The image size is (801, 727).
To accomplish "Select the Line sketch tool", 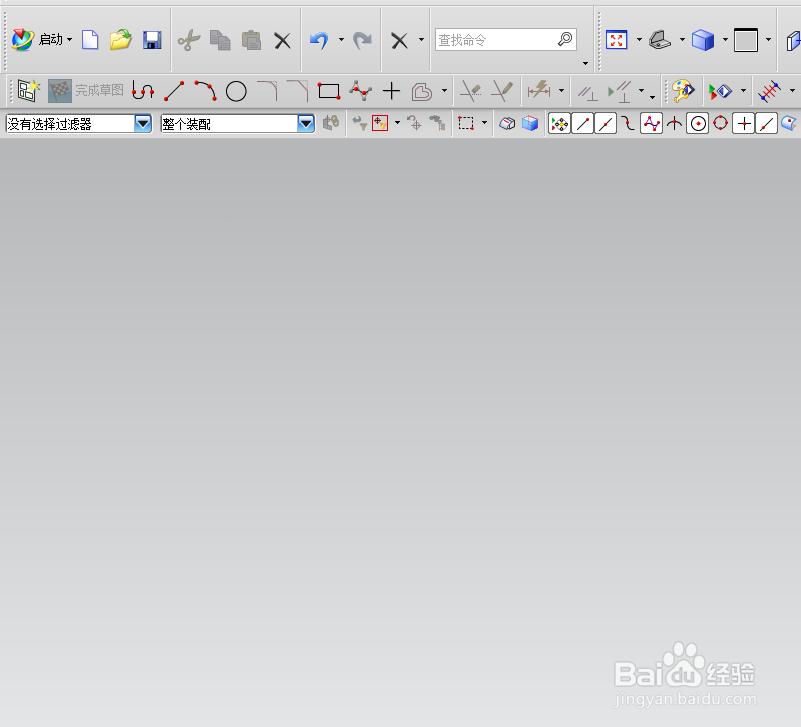I will coord(174,91).
